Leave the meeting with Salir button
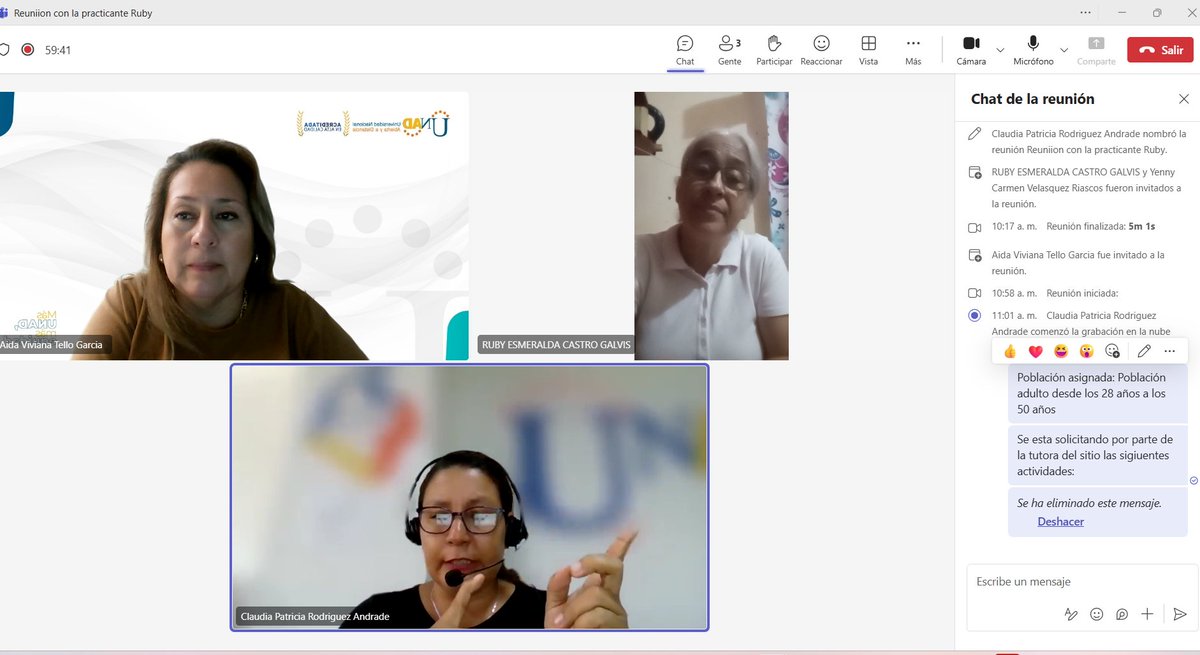Image resolution: width=1200 pixels, height=655 pixels. pyautogui.click(x=1160, y=49)
